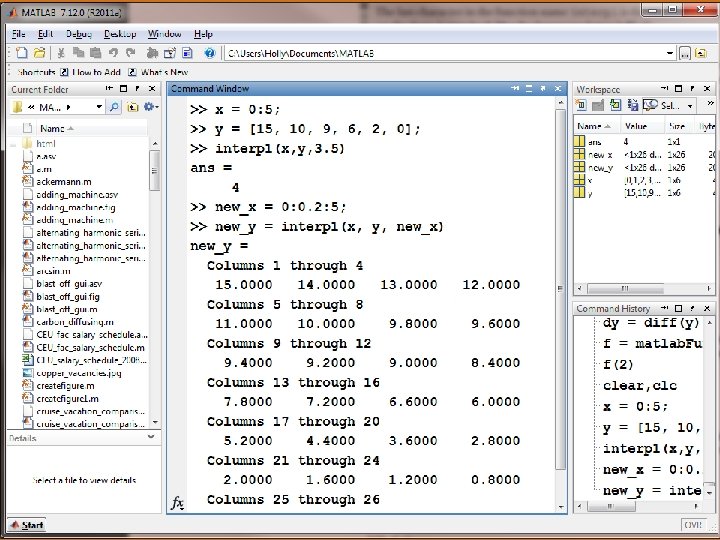This screenshot has width=720, height=540.
Task: Sort files by the Name column header
Action: (52, 128)
